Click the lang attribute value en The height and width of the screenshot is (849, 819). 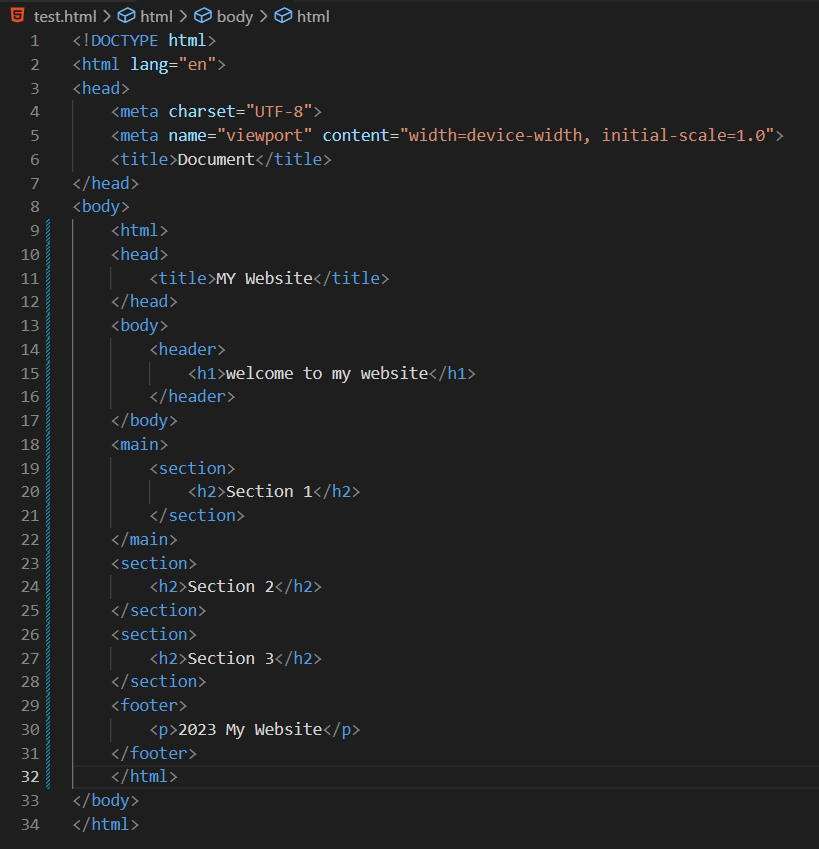[x=196, y=64]
